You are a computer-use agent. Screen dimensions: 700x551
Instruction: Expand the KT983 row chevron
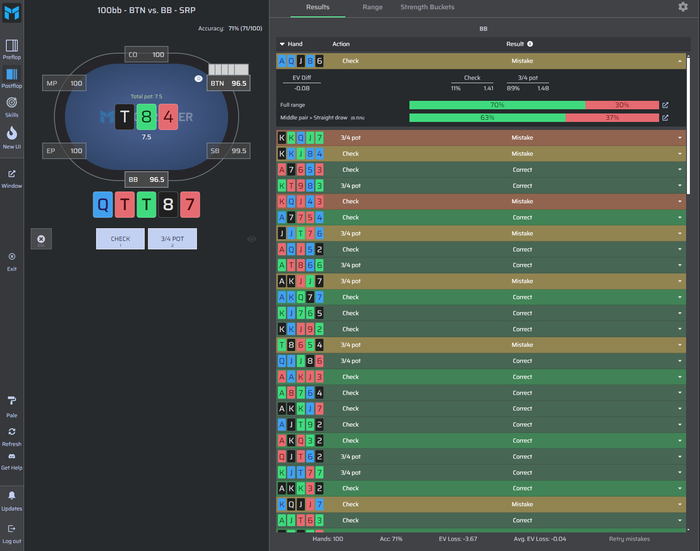(680, 186)
